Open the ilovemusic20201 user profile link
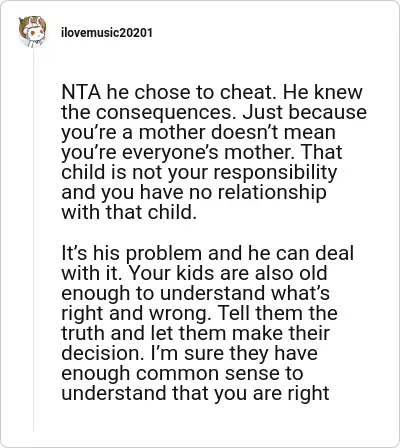The height and width of the screenshot is (448, 400). click(x=107, y=33)
